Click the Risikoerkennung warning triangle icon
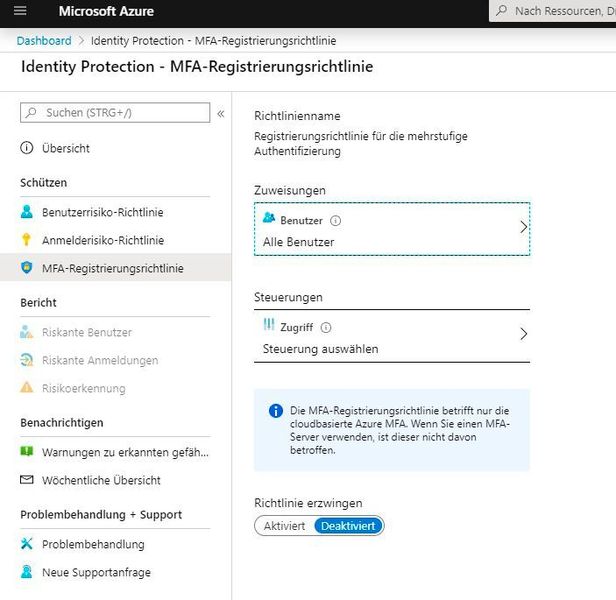Viewport: 616px width, 600px height. (27, 387)
